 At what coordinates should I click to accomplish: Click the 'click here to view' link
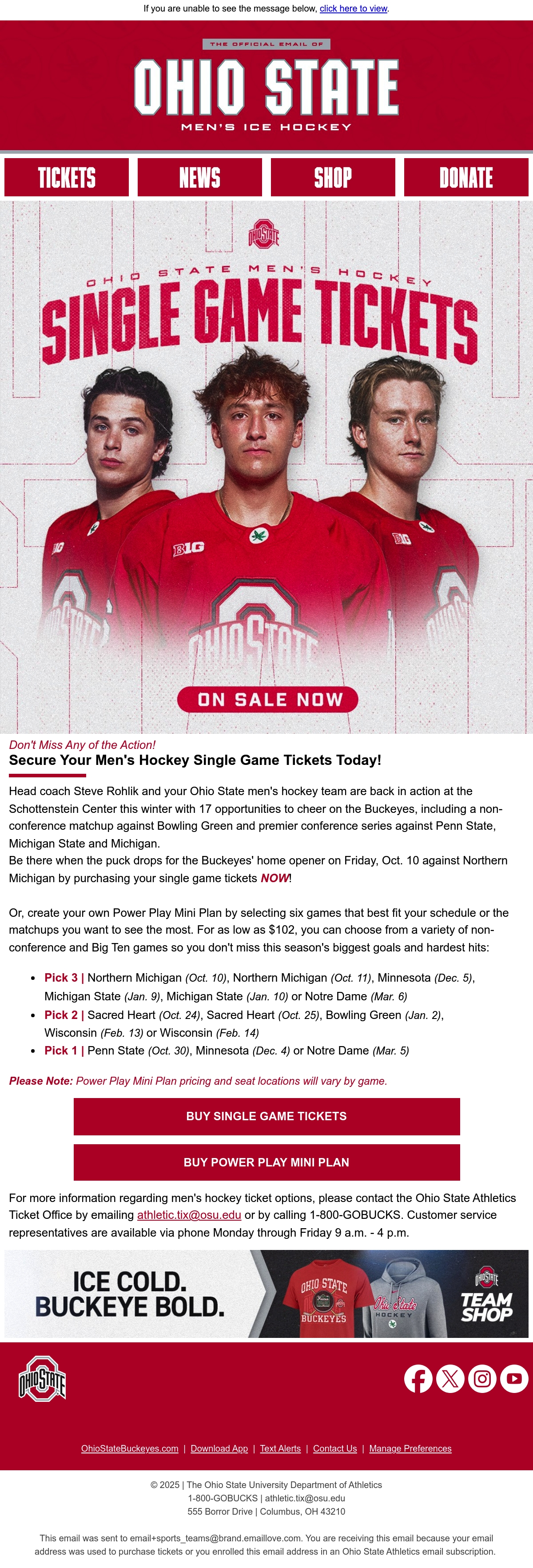354,8
